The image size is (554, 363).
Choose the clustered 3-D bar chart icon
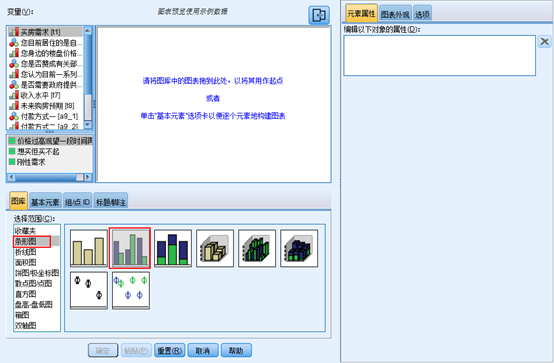click(257, 248)
